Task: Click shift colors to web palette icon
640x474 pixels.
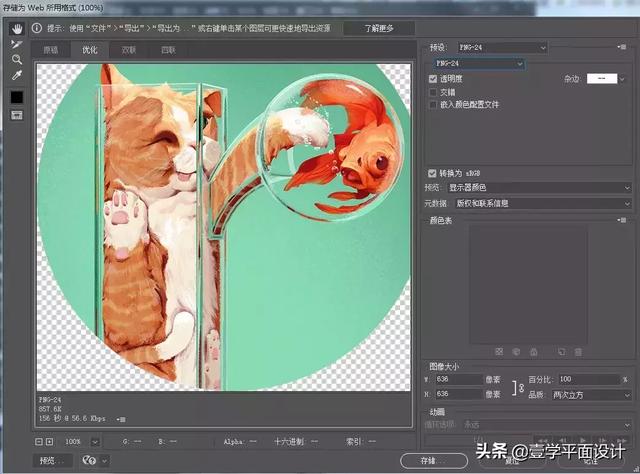Action: [x=516, y=352]
